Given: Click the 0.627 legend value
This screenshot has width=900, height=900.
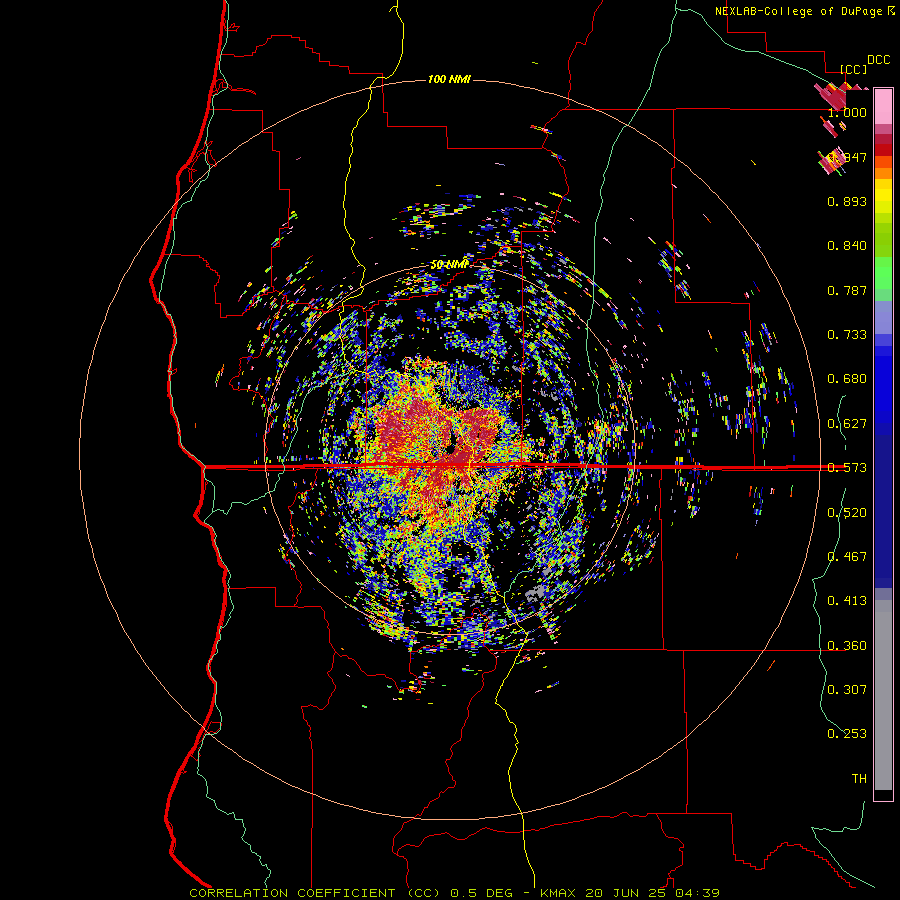Looking at the screenshot, I should (x=847, y=424).
